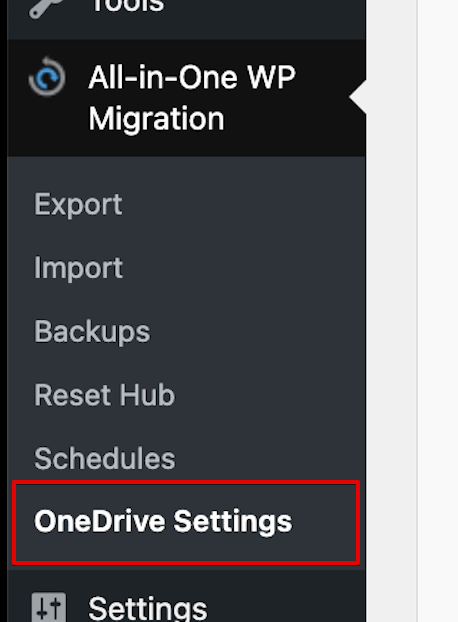This screenshot has width=458, height=622.
Task: Go to the Import submenu page
Action: coord(78,269)
